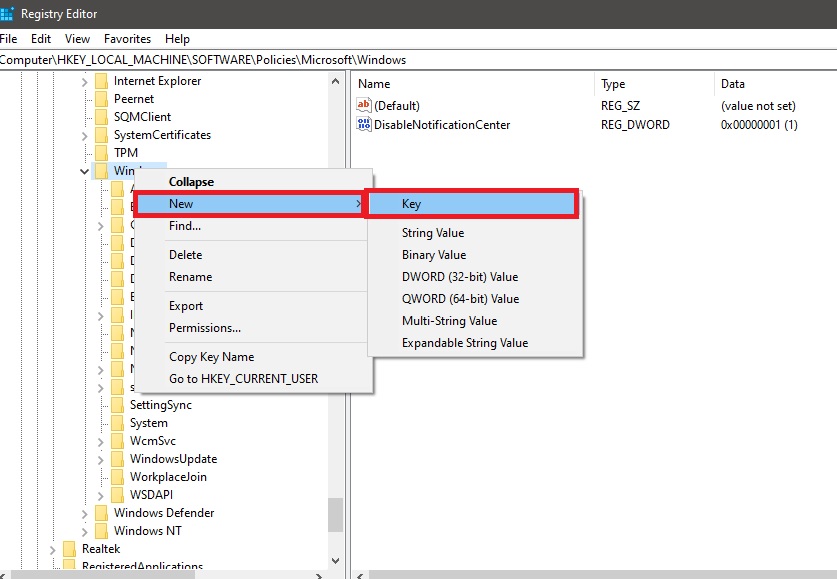This screenshot has height=579, width=837.
Task: Select the SystemCertificates folder icon
Action: click(x=101, y=135)
